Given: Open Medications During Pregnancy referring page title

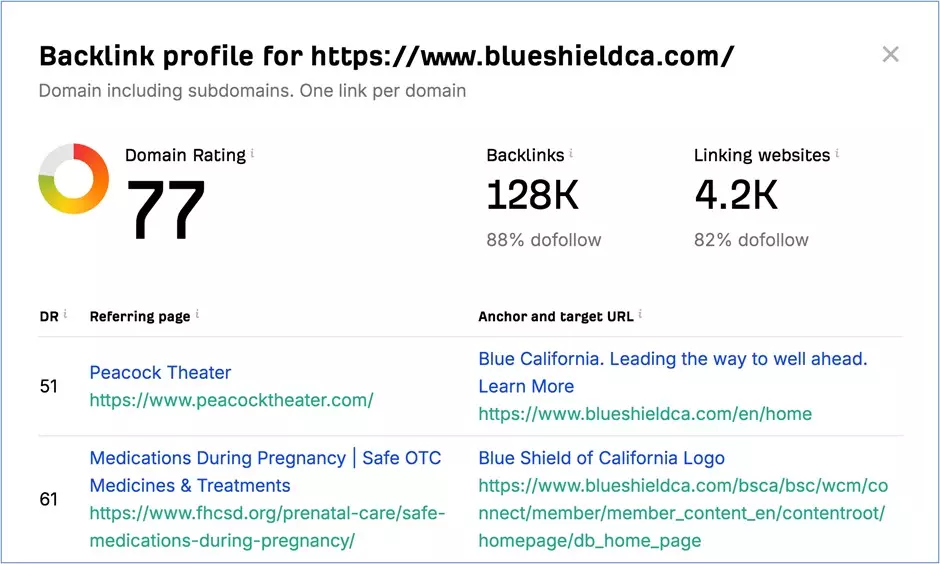Looking at the screenshot, I should (265, 472).
